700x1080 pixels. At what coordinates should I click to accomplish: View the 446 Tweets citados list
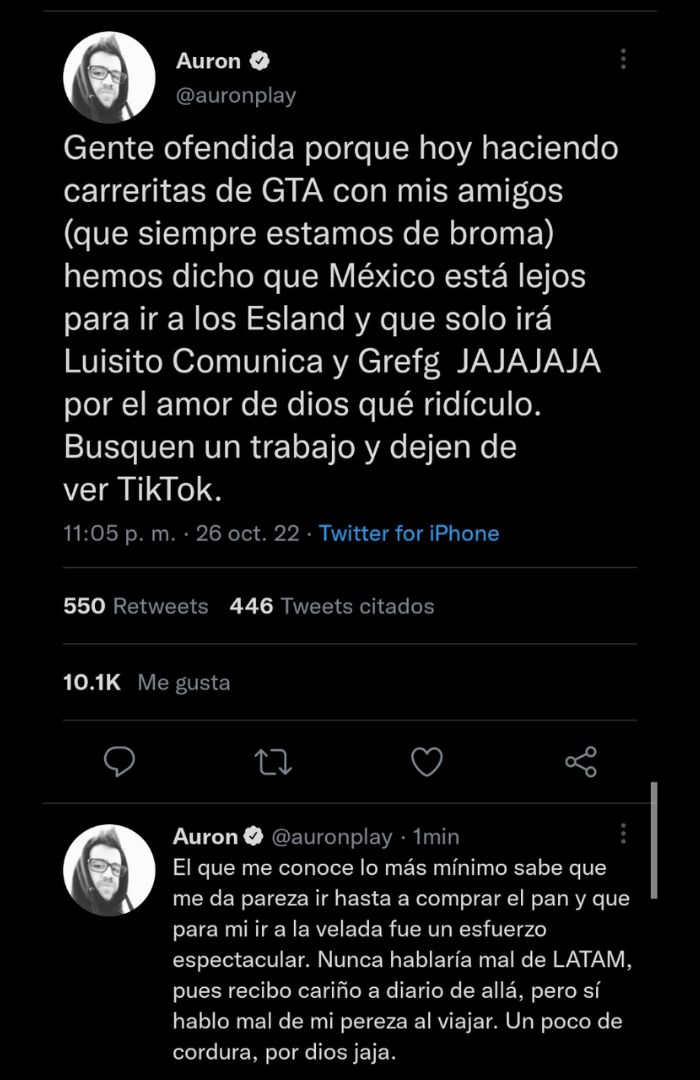pyautogui.click(x=332, y=606)
